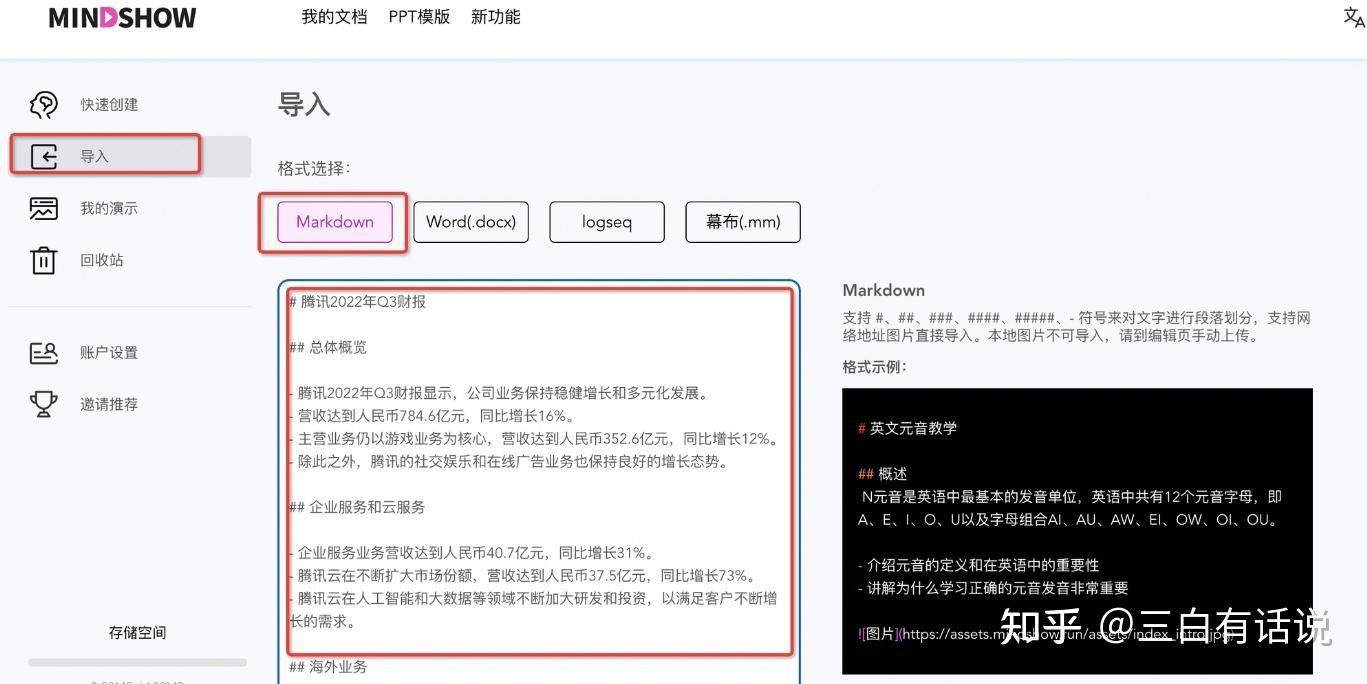Select the Markdown format button

[x=333, y=222]
